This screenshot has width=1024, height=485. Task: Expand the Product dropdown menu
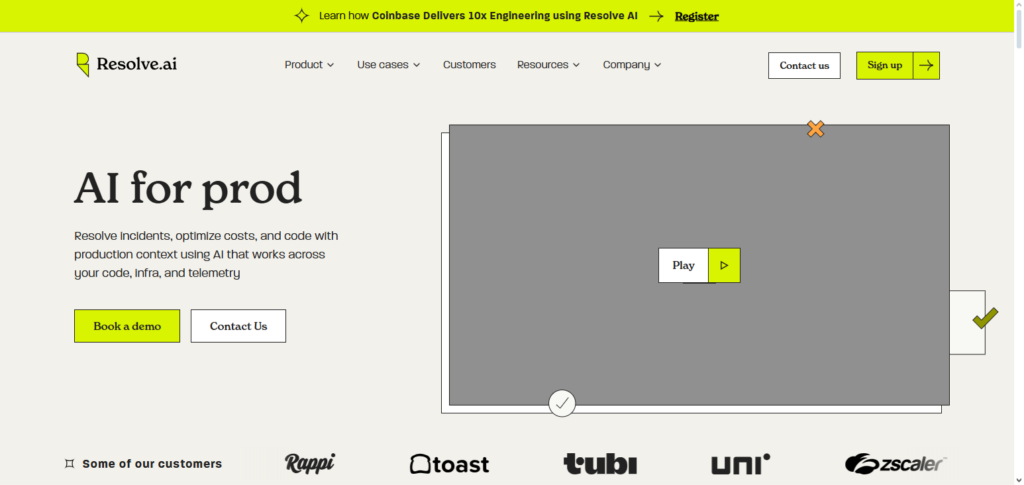[309, 65]
